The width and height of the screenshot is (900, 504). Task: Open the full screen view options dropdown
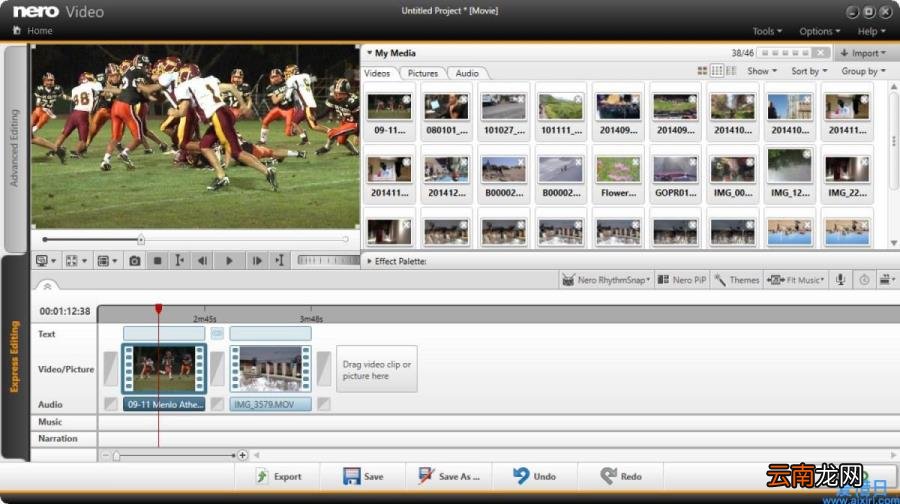pyautogui.click(x=76, y=261)
